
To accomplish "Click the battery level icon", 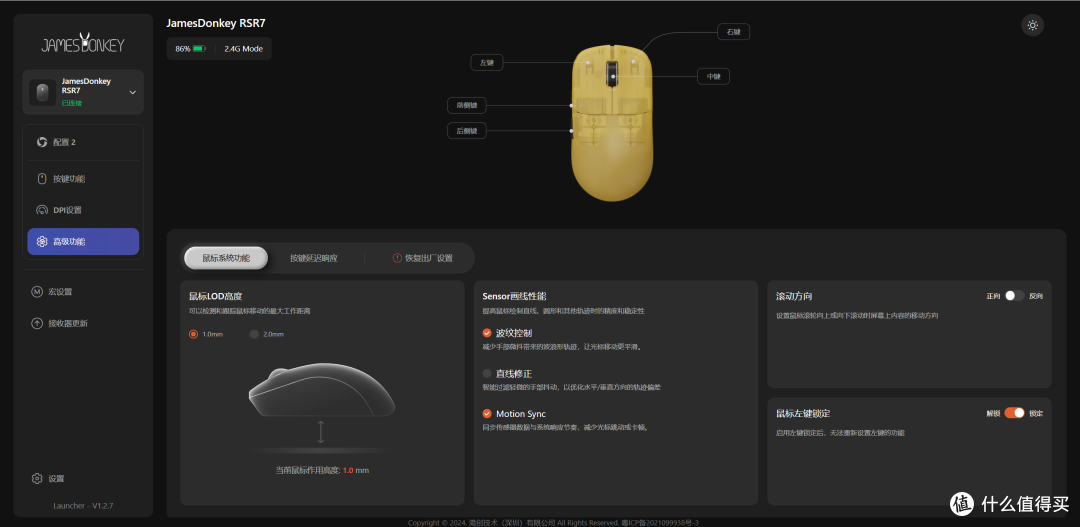I will click(199, 49).
